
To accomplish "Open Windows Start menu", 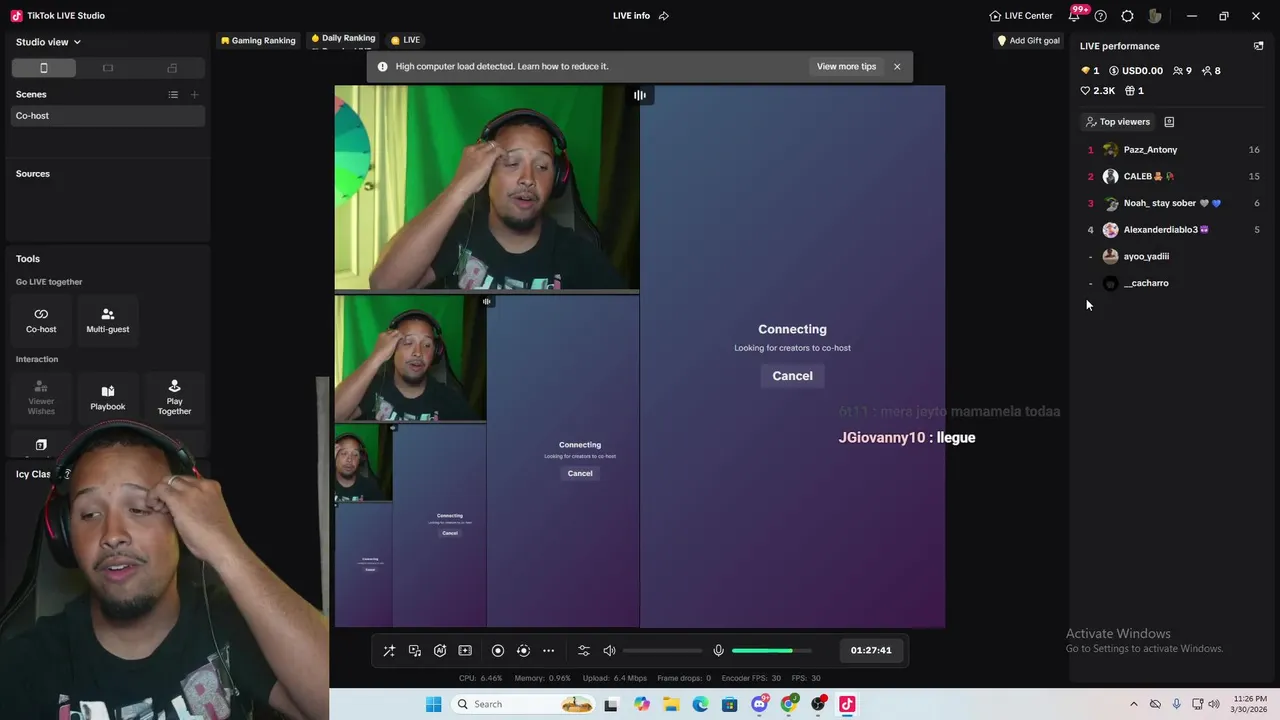I will click(433, 704).
